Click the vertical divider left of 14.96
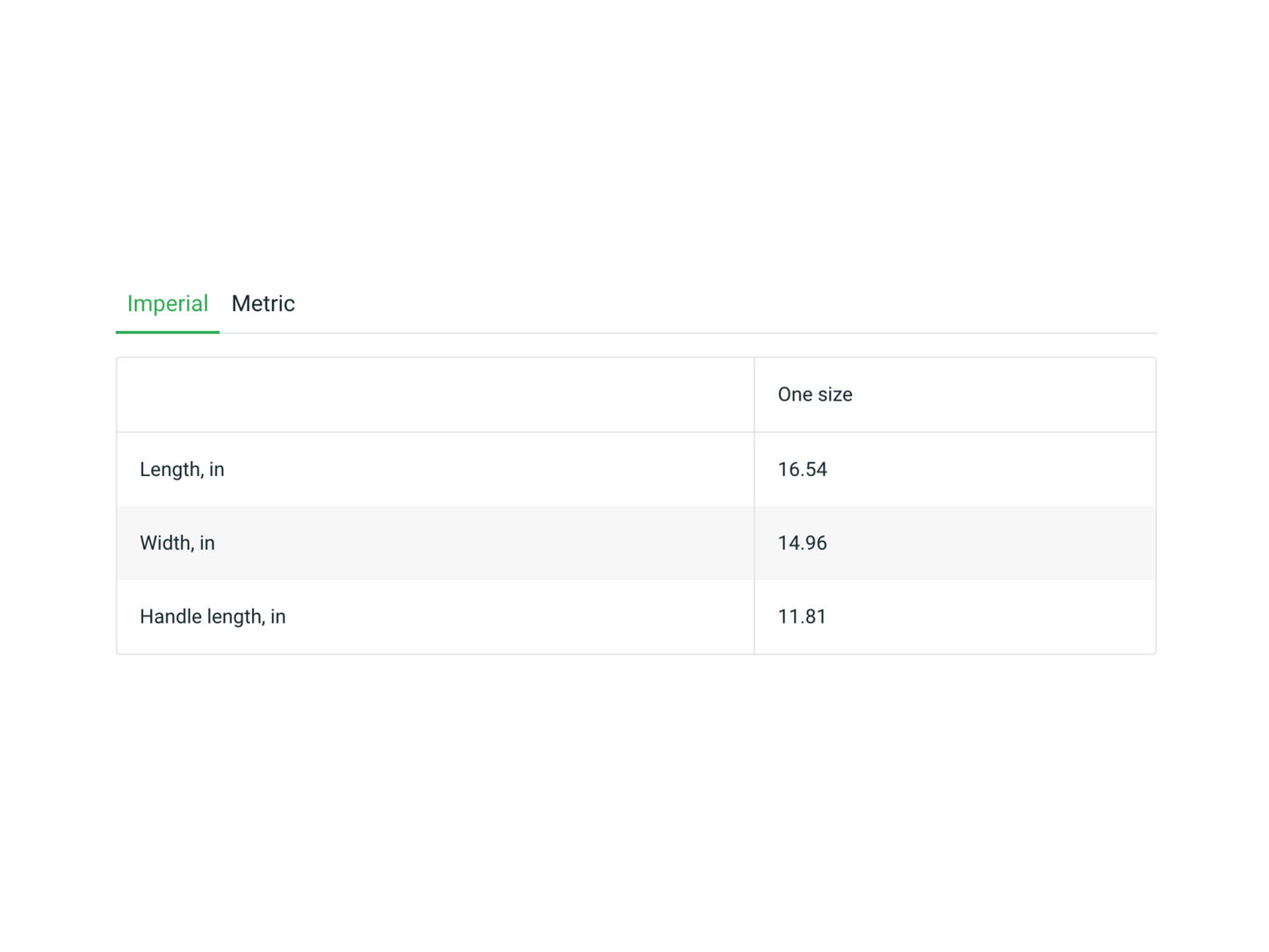1269x952 pixels. pyautogui.click(x=754, y=544)
